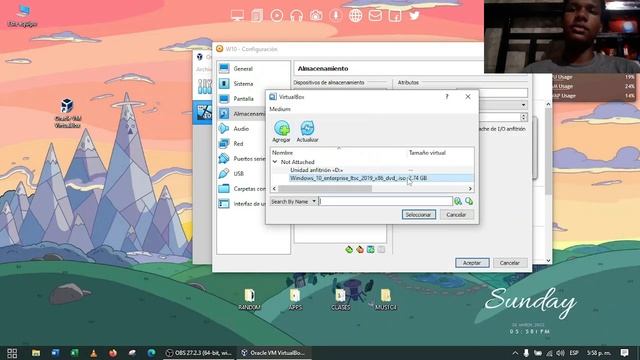Click the Seleccionar button
Image resolution: width=640 pixels, height=360 pixels.
(x=419, y=215)
